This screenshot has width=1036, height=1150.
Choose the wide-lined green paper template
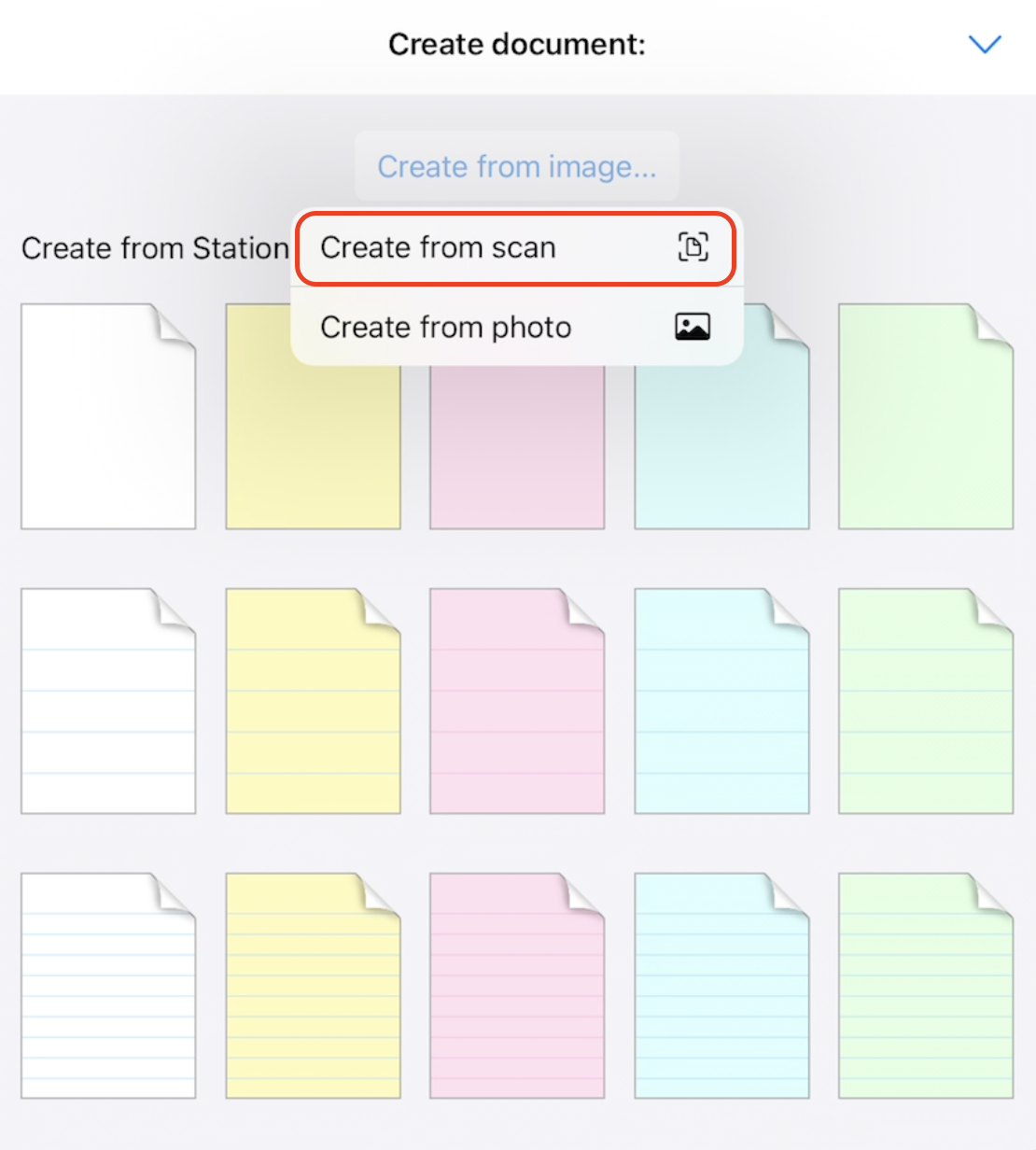tap(925, 700)
